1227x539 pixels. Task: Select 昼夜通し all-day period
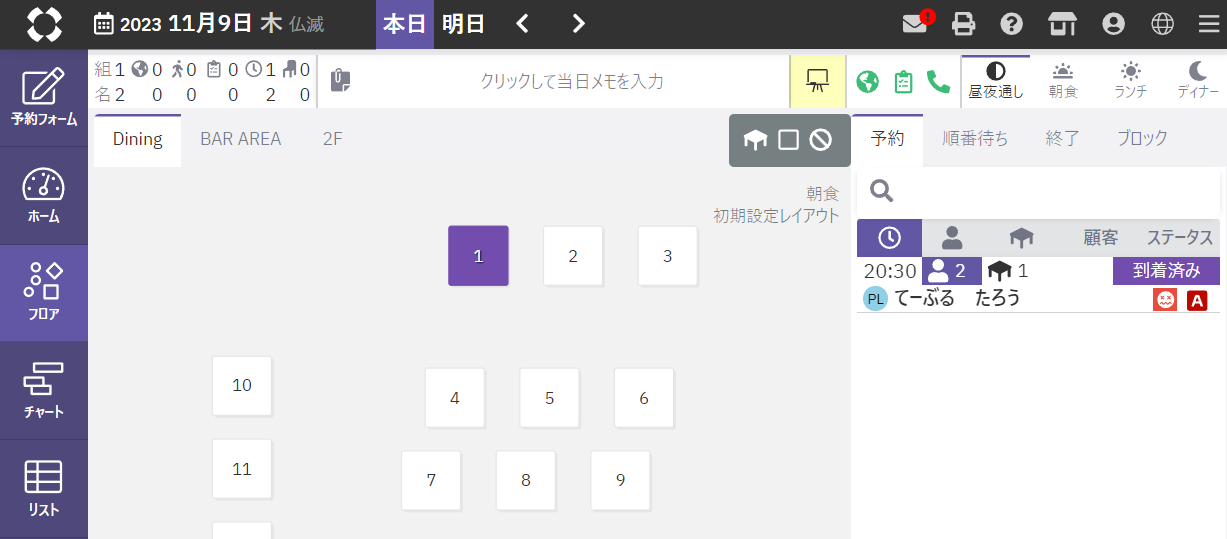tap(996, 81)
